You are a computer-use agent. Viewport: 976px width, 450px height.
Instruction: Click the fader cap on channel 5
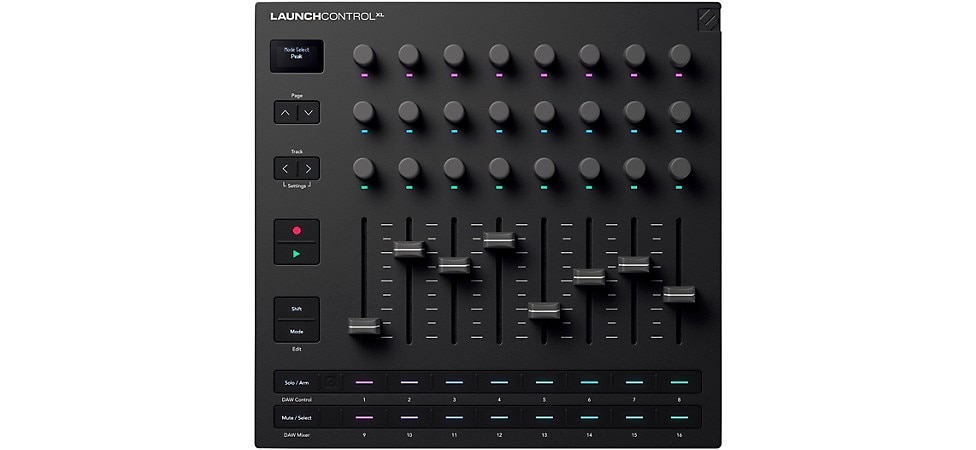pyautogui.click(x=544, y=311)
